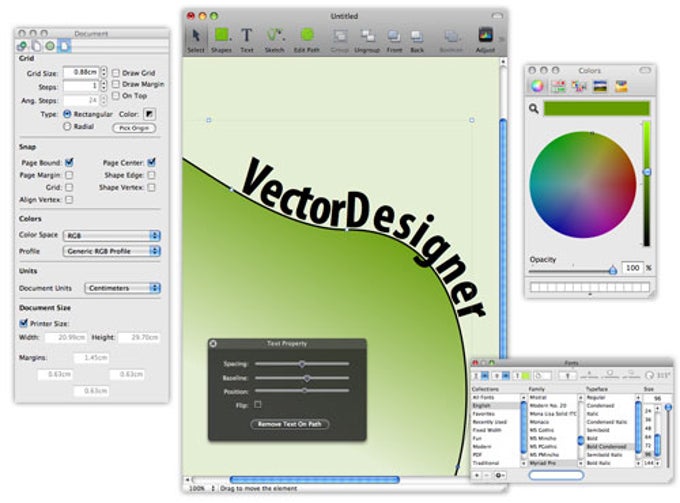
Task: Click Remove Text On Path button
Action: 290,424
